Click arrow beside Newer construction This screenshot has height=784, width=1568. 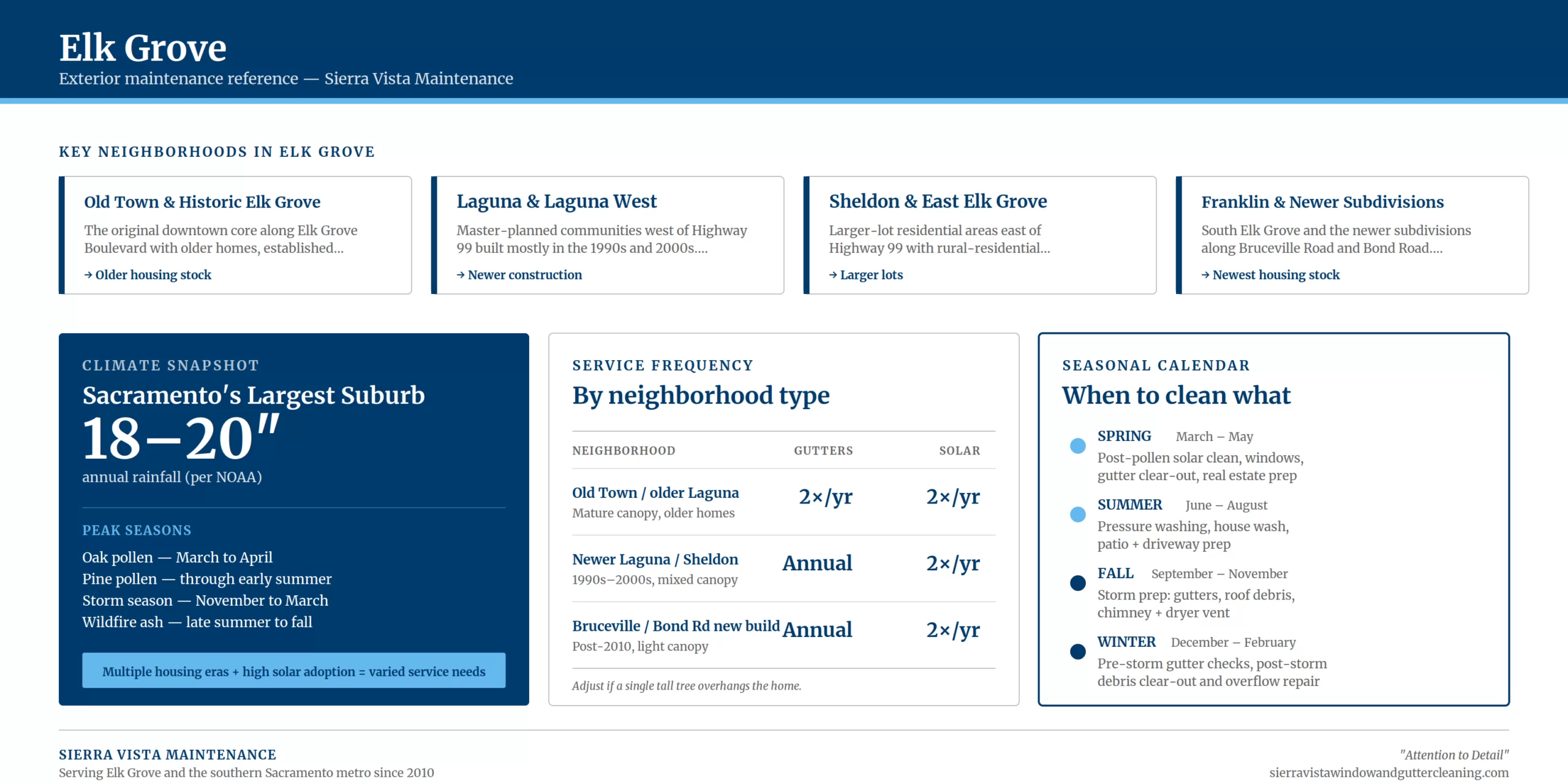point(461,275)
